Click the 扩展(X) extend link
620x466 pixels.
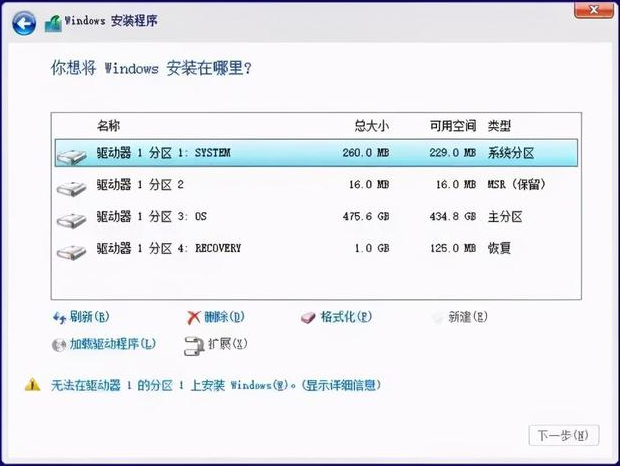coord(228,344)
